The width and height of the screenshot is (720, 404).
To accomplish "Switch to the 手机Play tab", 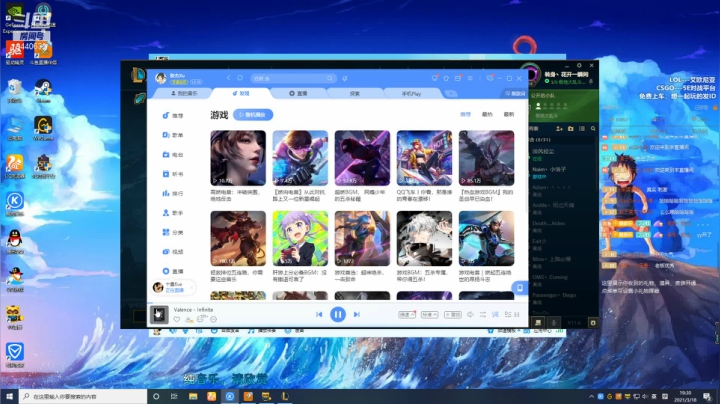I will (411, 93).
